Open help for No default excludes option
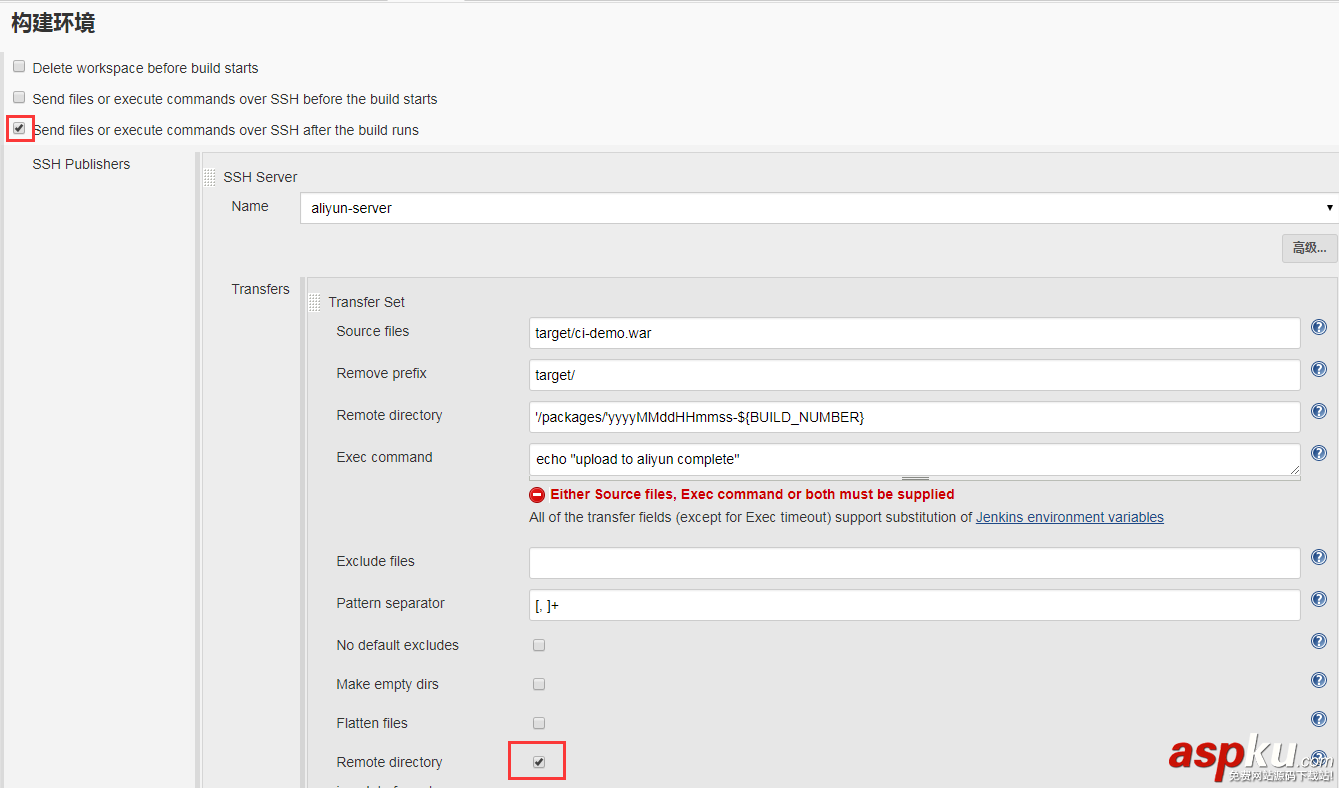Viewport: 1339px width, 788px height. coord(1318,641)
